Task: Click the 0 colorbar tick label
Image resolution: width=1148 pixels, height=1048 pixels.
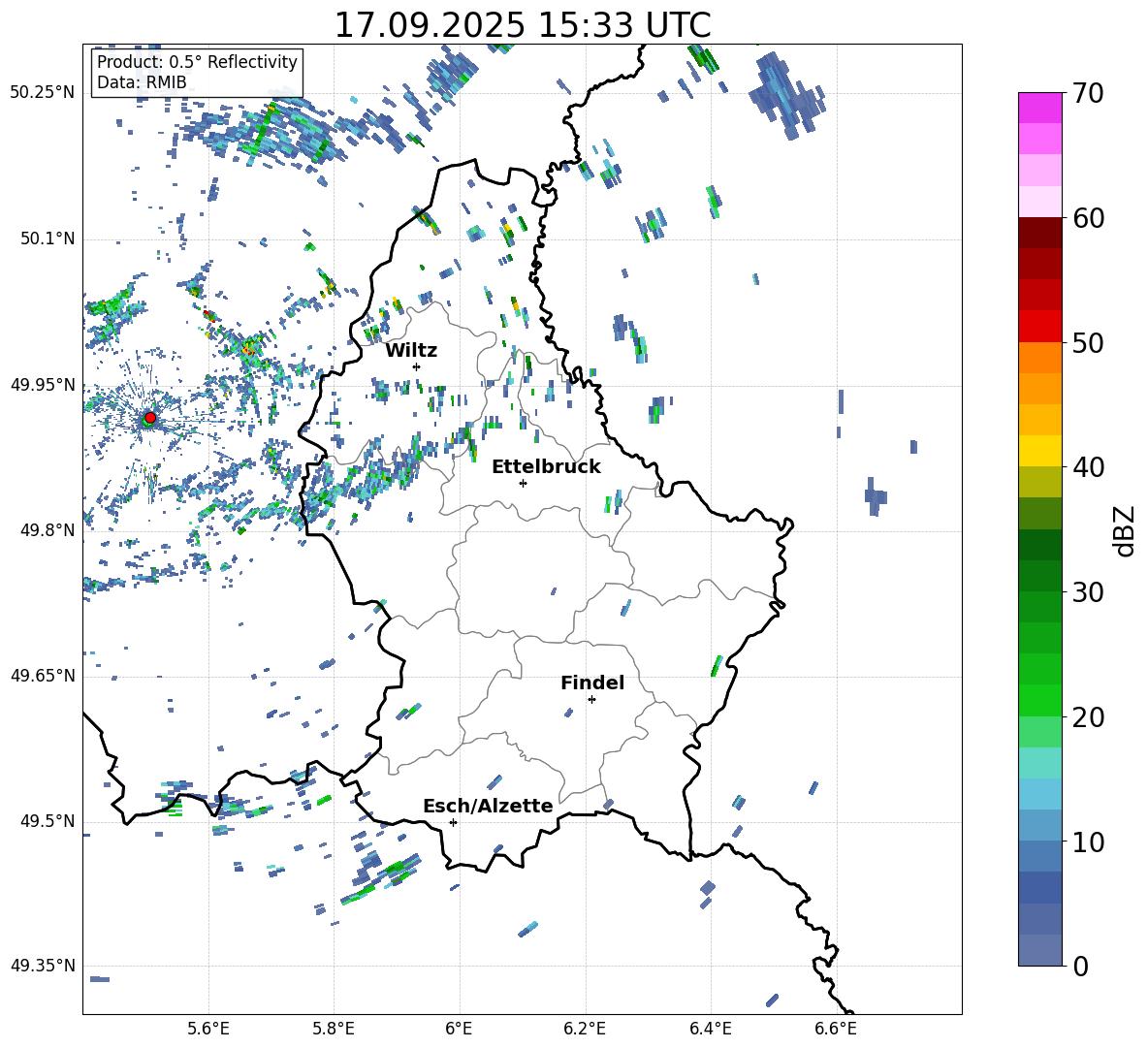Action: (x=1080, y=966)
